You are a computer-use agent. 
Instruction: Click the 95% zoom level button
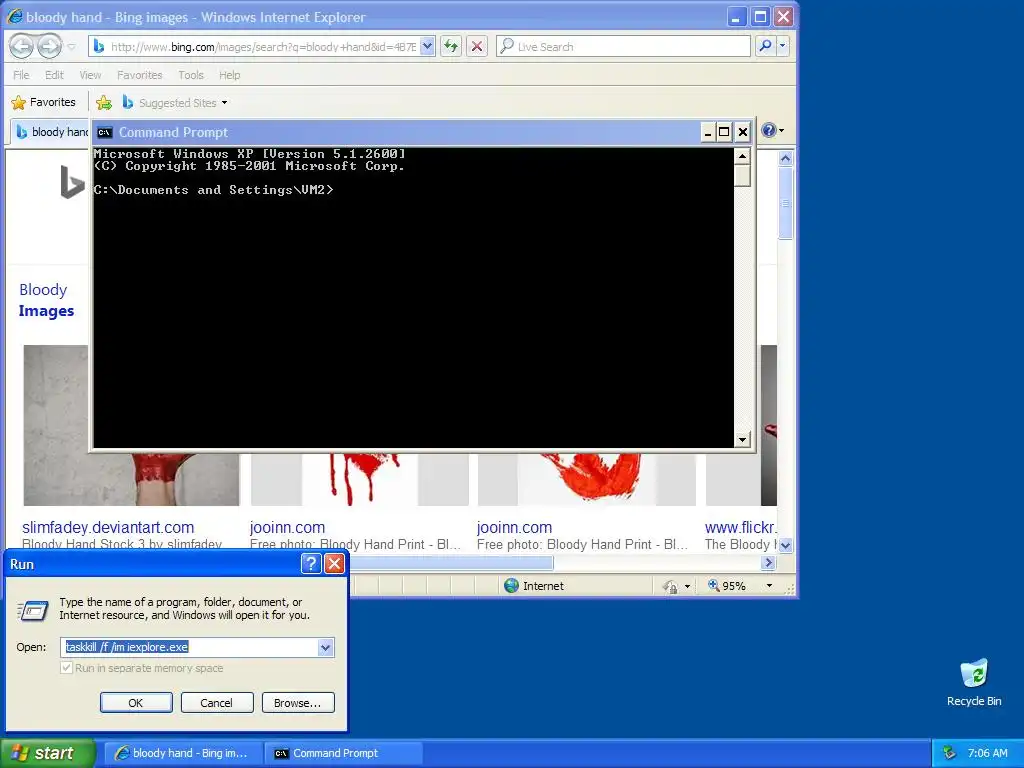click(x=727, y=586)
